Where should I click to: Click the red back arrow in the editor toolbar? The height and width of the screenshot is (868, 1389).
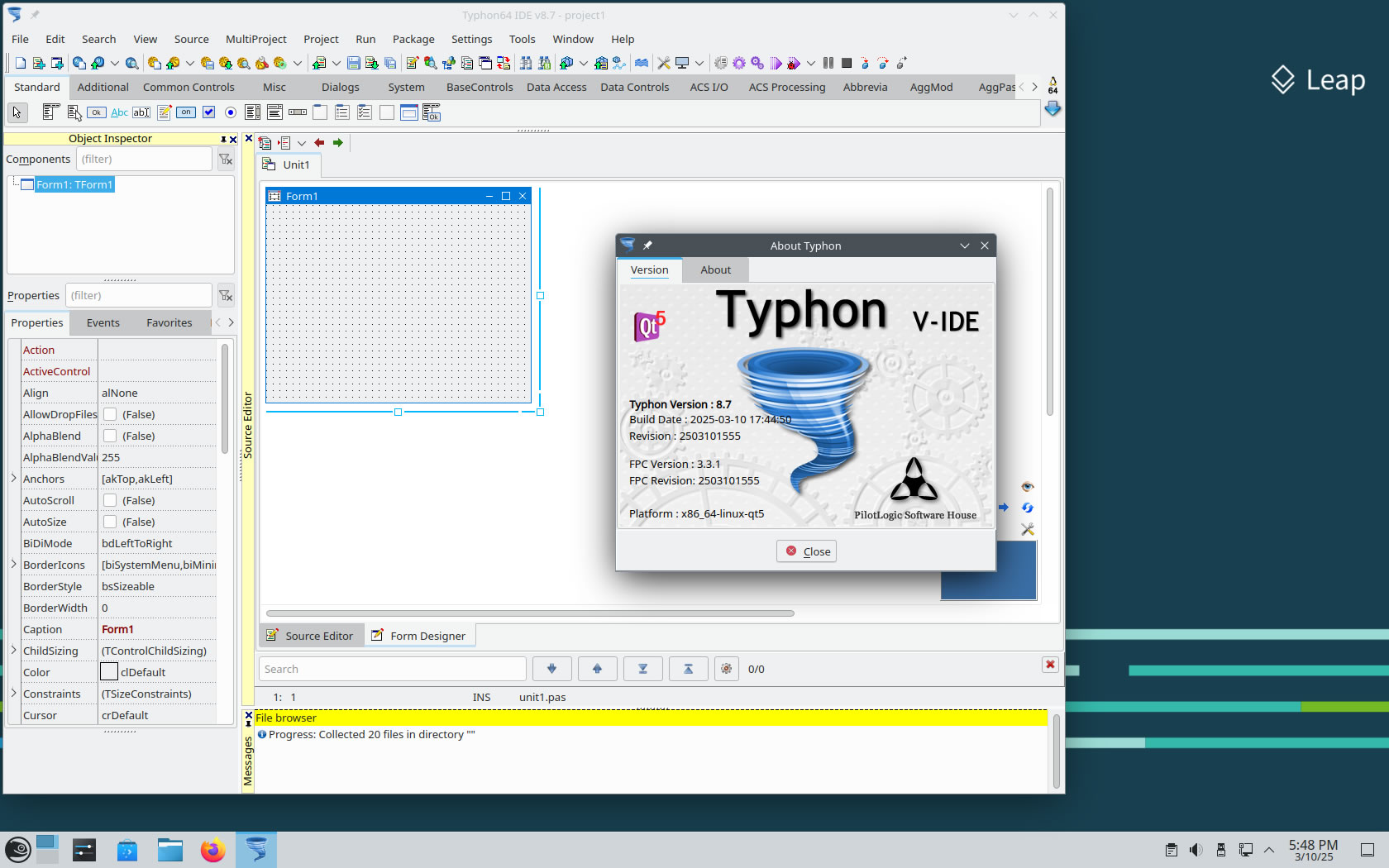click(319, 143)
